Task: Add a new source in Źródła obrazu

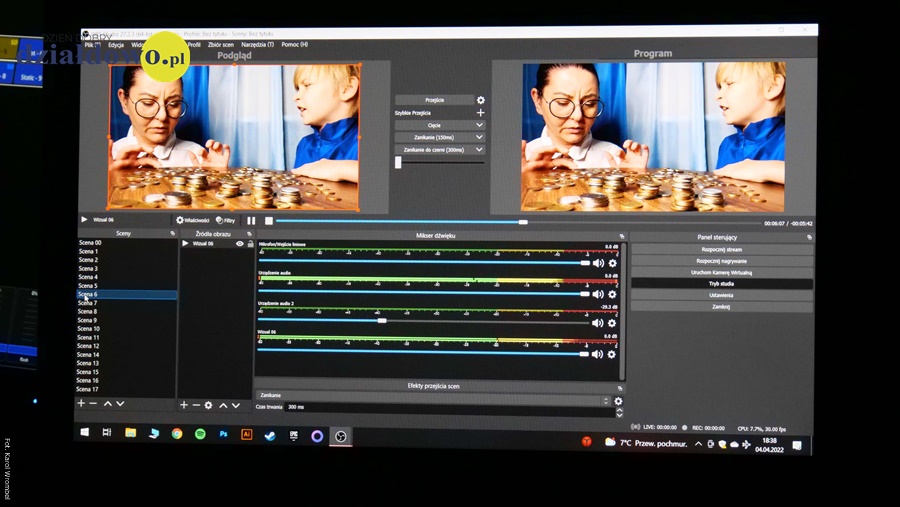Action: coord(184,405)
